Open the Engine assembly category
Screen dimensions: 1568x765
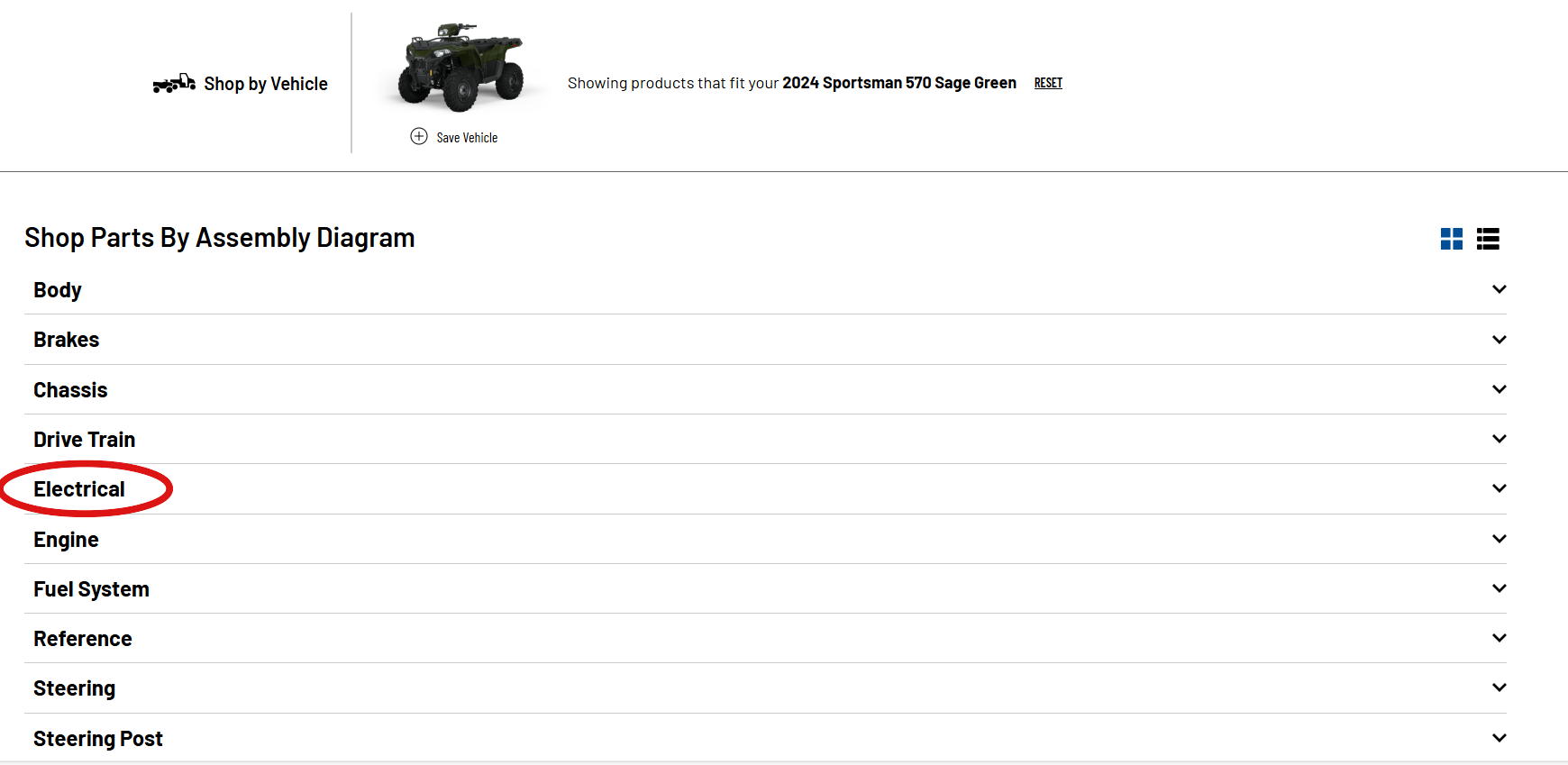765,540
